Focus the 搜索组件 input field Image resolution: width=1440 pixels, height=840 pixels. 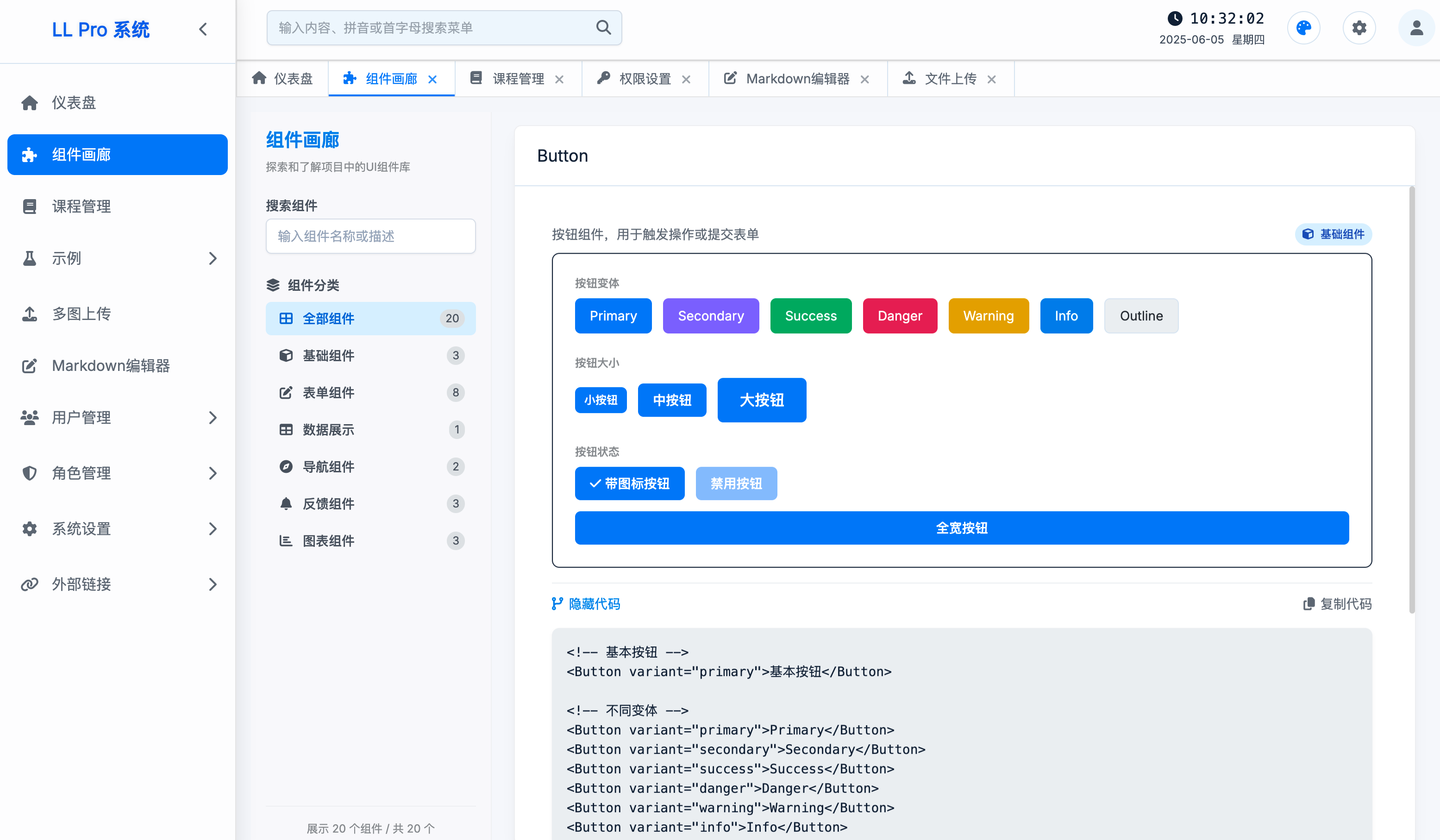[x=370, y=236]
